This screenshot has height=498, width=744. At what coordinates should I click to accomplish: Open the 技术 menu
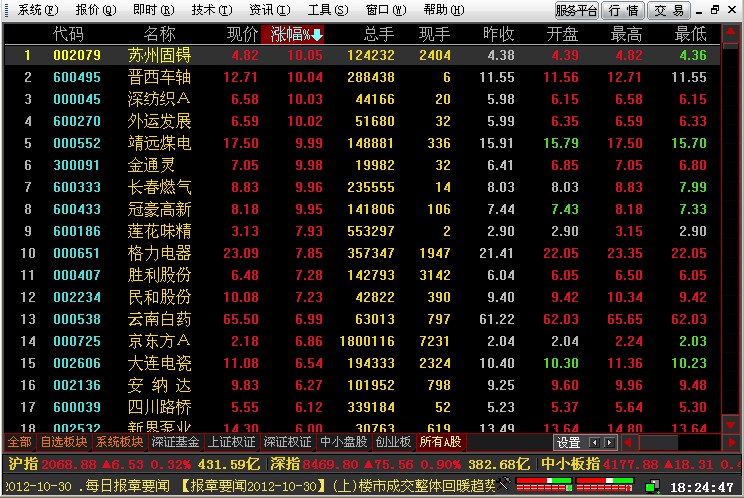click(208, 10)
